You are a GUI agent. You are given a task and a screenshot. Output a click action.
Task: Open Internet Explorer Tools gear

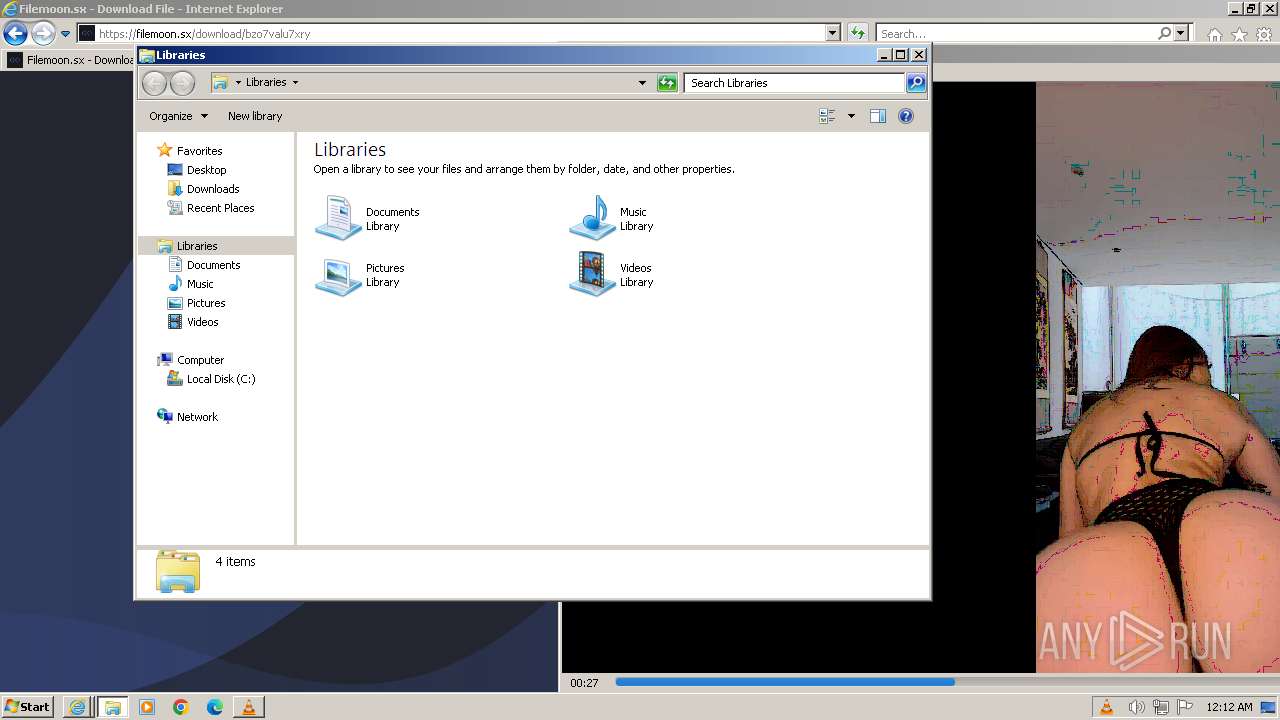pos(1264,34)
